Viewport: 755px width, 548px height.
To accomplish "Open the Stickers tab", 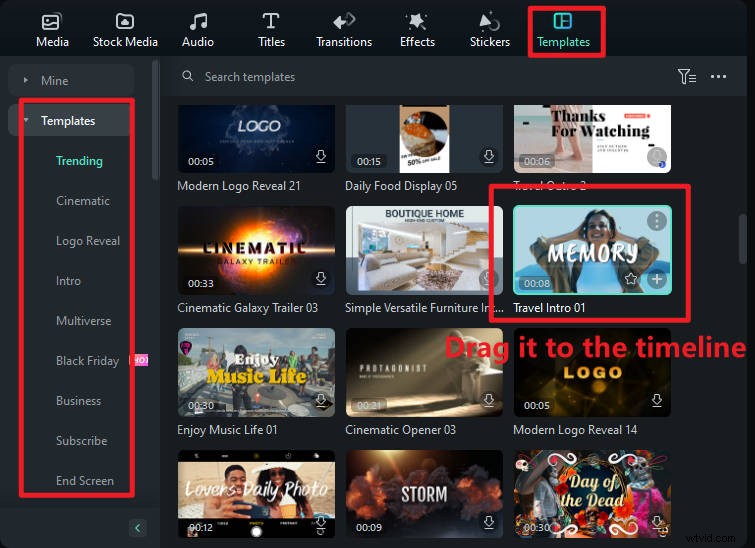I will pyautogui.click(x=490, y=31).
